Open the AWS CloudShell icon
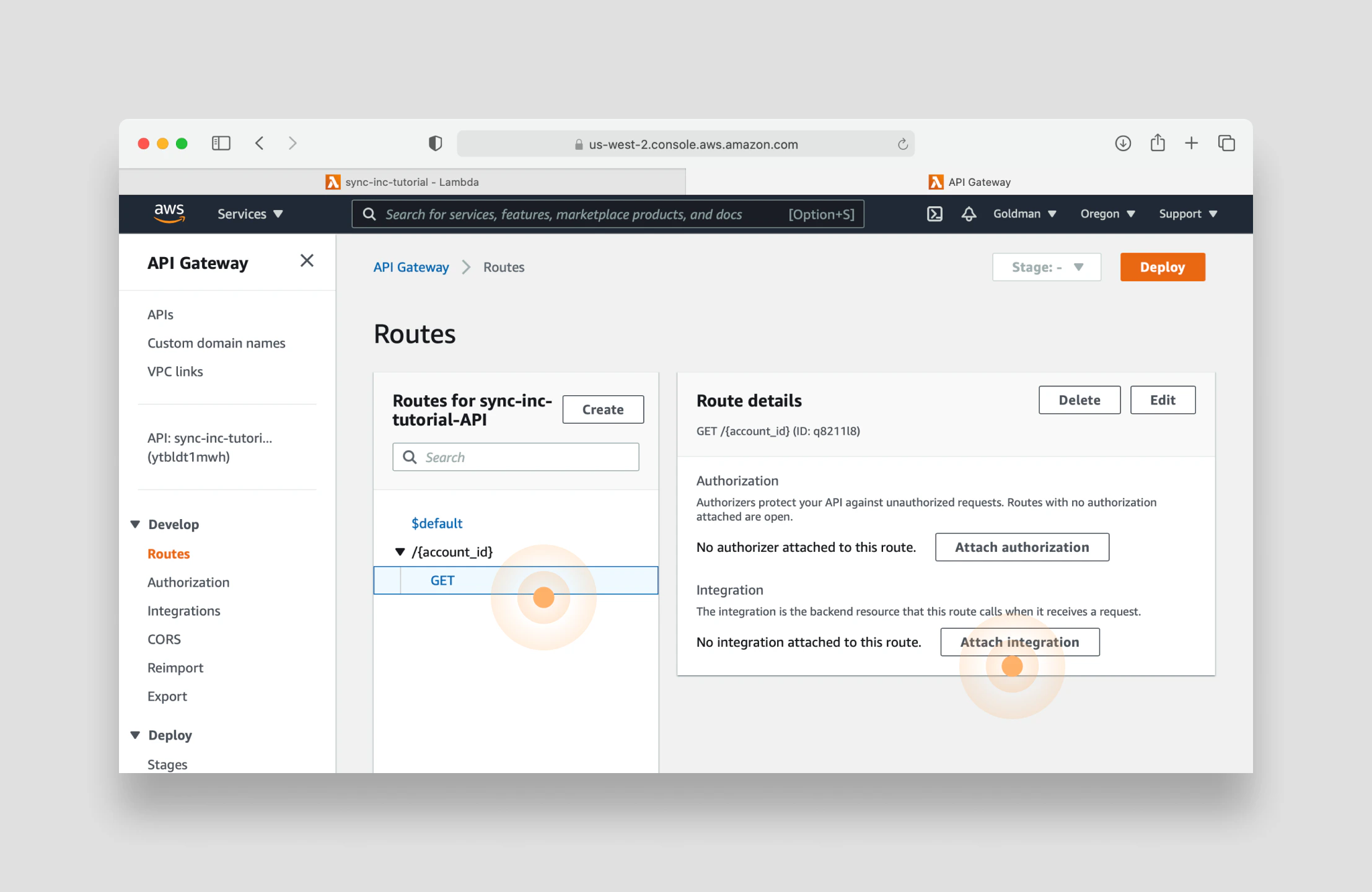This screenshot has height=892, width=1372. 934,214
